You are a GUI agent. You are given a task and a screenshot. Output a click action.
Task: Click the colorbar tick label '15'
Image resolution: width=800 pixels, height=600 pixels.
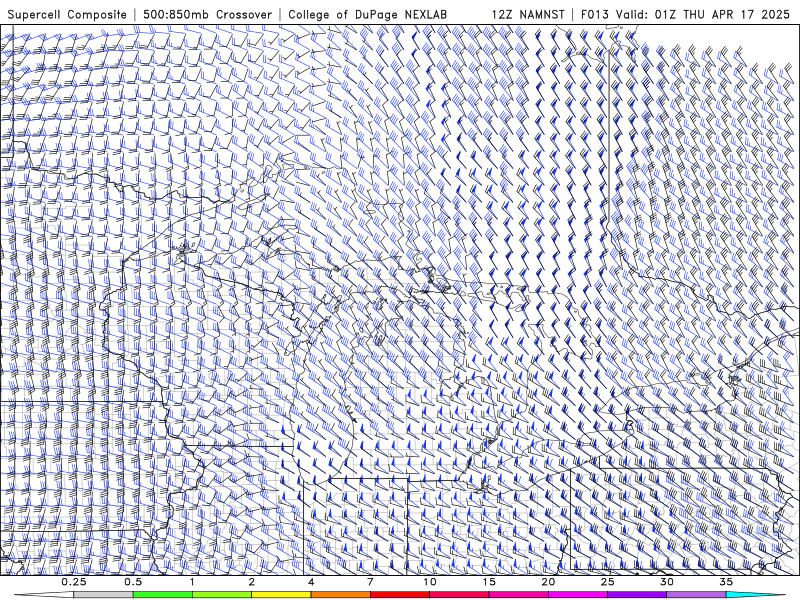pos(489,582)
